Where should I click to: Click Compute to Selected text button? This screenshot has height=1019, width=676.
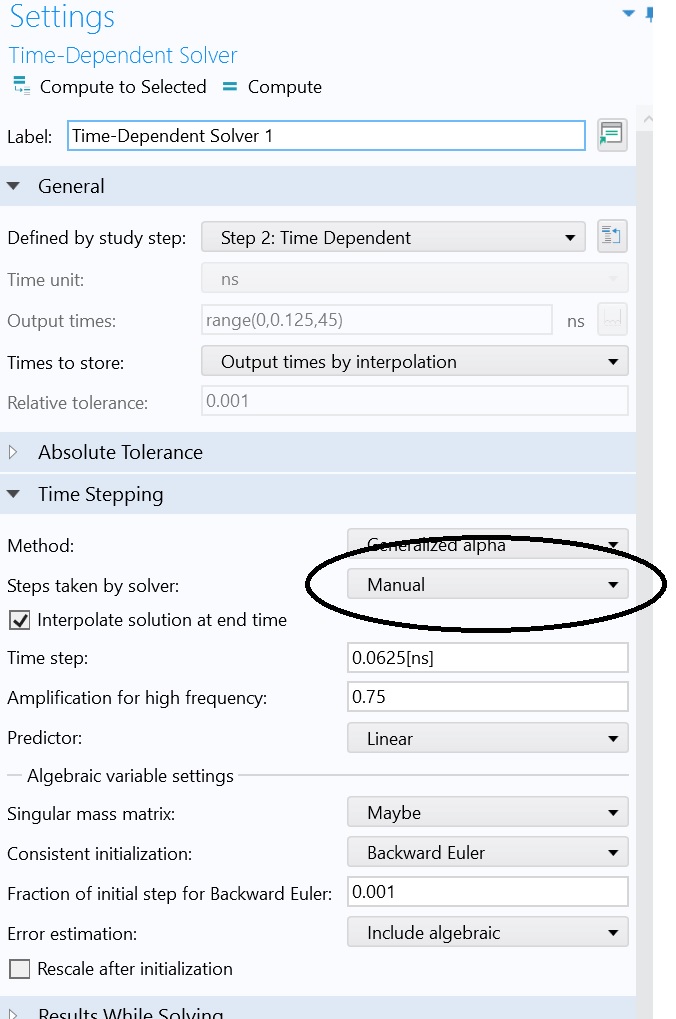point(123,86)
